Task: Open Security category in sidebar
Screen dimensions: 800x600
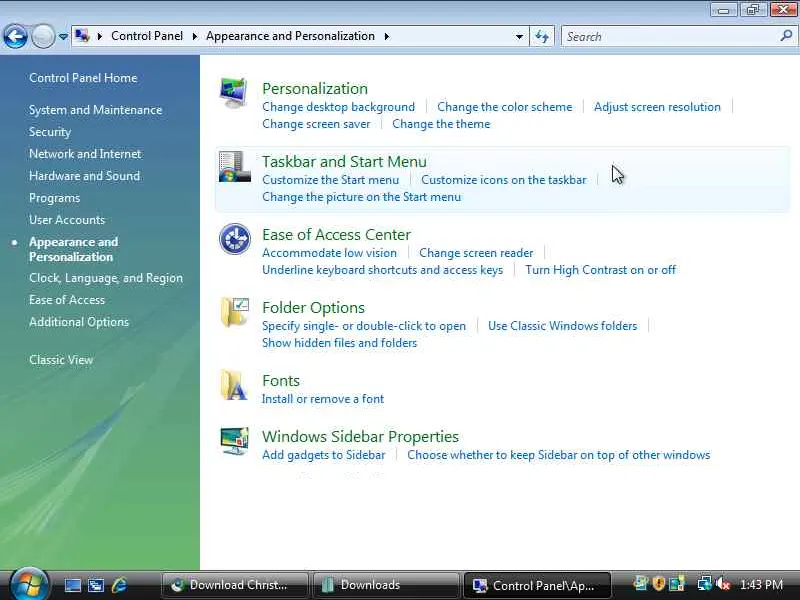Action: pyautogui.click(x=50, y=132)
